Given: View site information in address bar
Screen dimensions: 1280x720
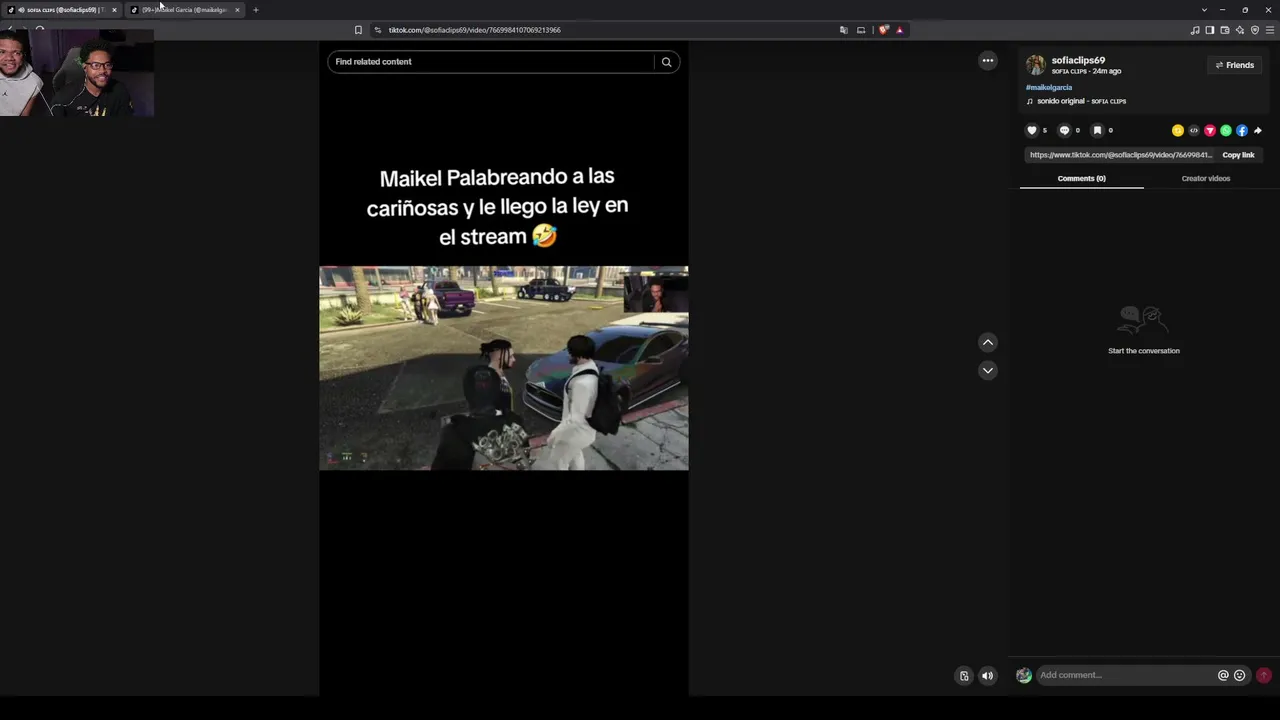Looking at the screenshot, I should point(377,30).
